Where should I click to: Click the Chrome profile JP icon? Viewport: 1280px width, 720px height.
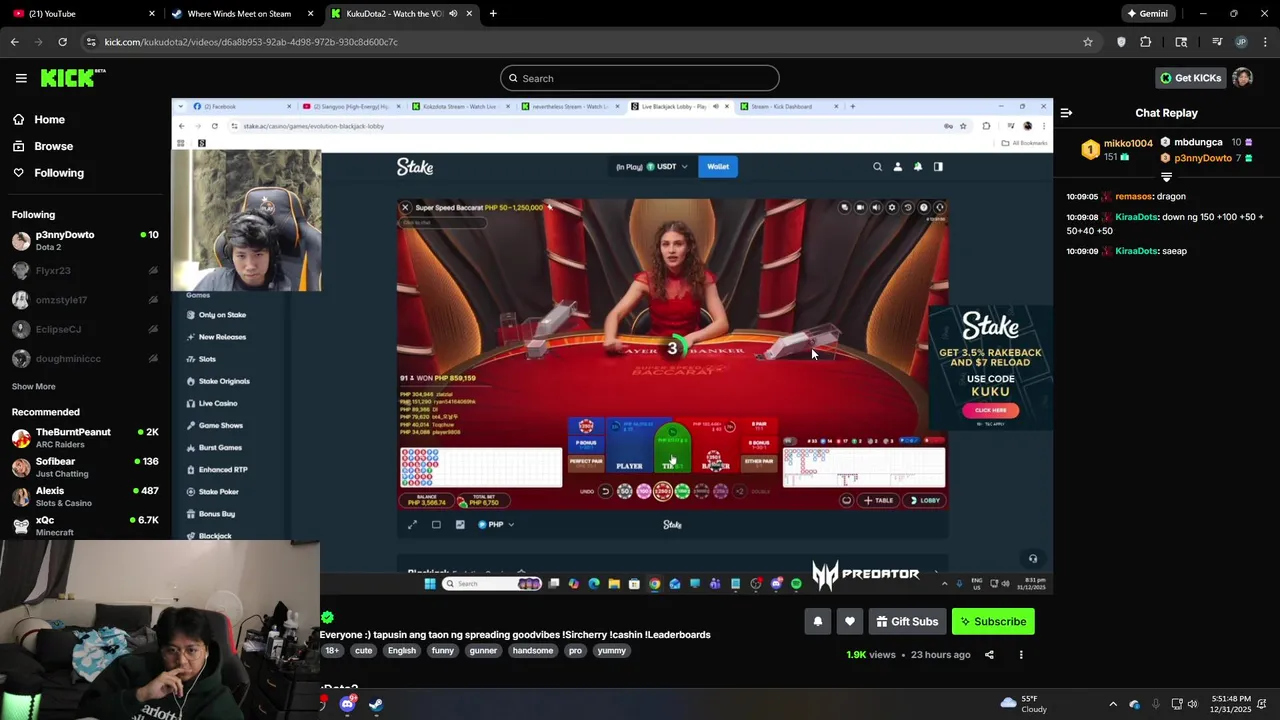pyautogui.click(x=1241, y=42)
